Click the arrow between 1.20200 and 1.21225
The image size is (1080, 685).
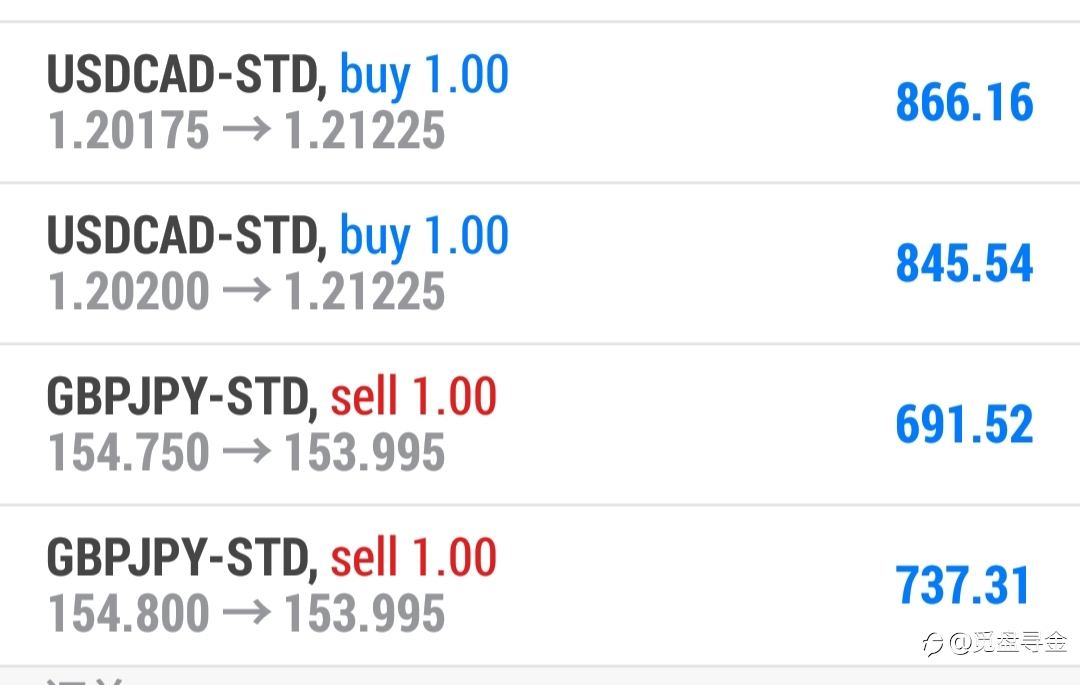click(x=247, y=290)
